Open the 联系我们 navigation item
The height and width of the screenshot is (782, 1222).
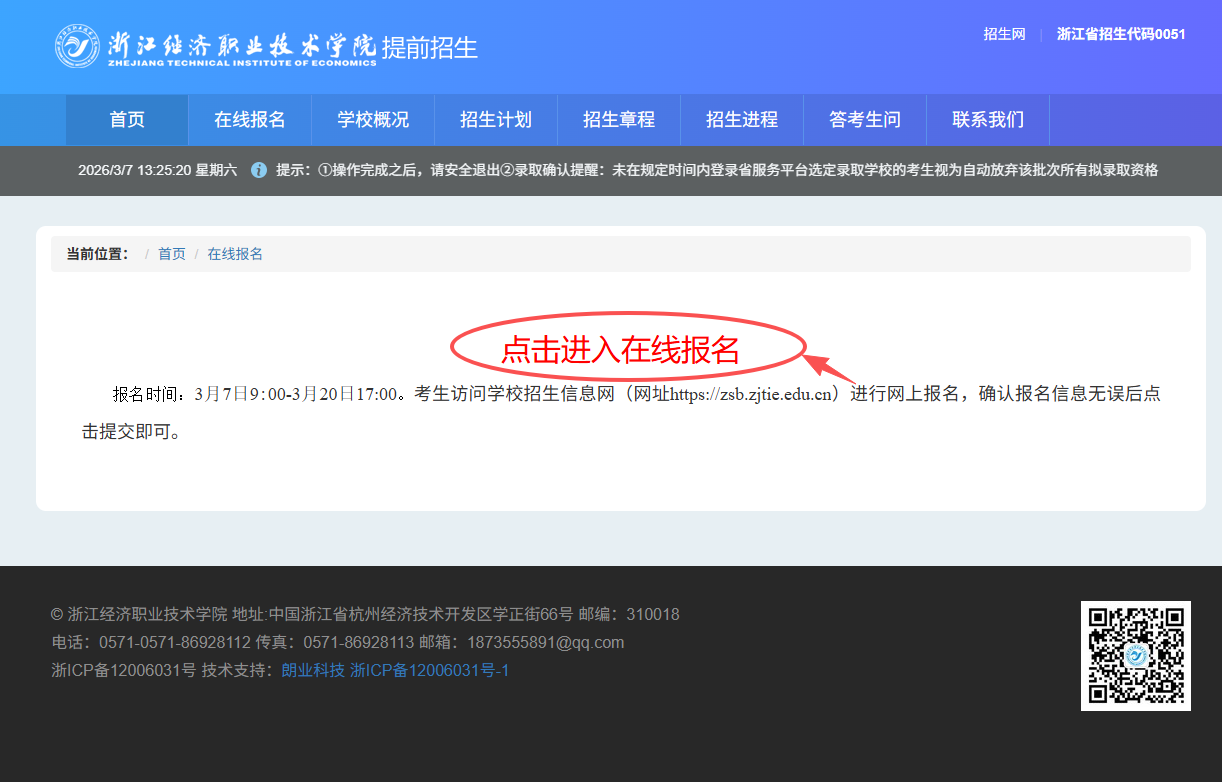(x=988, y=120)
